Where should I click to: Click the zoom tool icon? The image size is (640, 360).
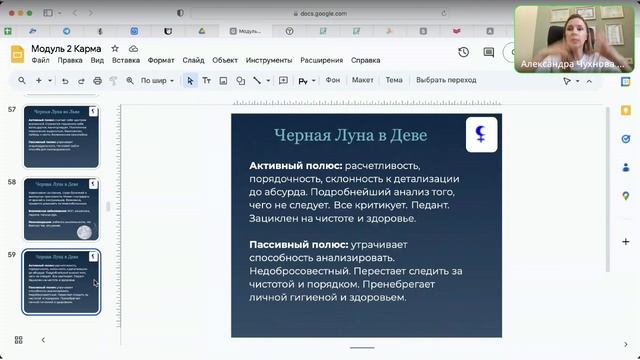(130, 81)
